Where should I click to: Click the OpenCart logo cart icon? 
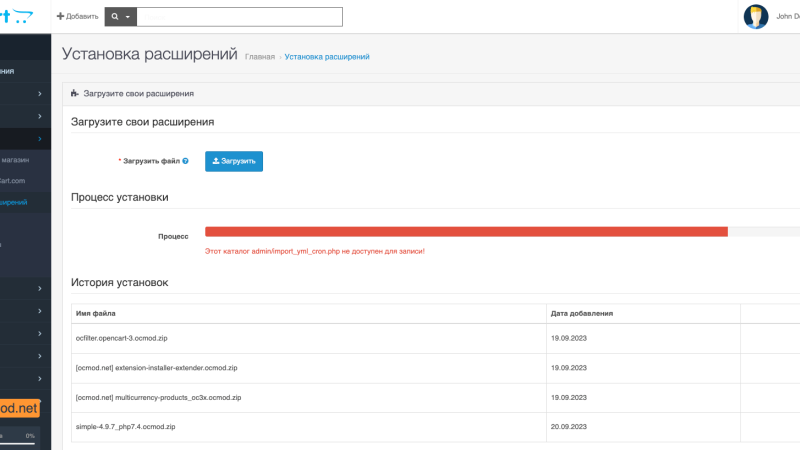[23, 16]
